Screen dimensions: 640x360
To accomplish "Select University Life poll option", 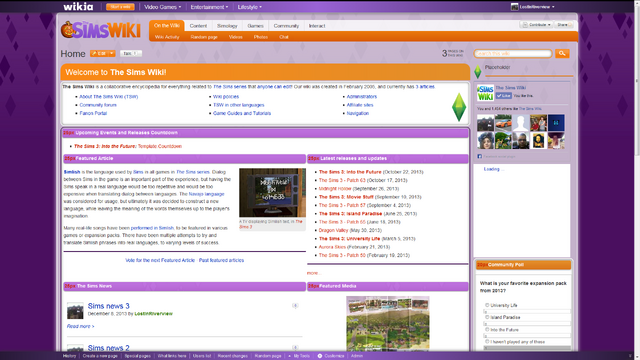I will [487, 305].
